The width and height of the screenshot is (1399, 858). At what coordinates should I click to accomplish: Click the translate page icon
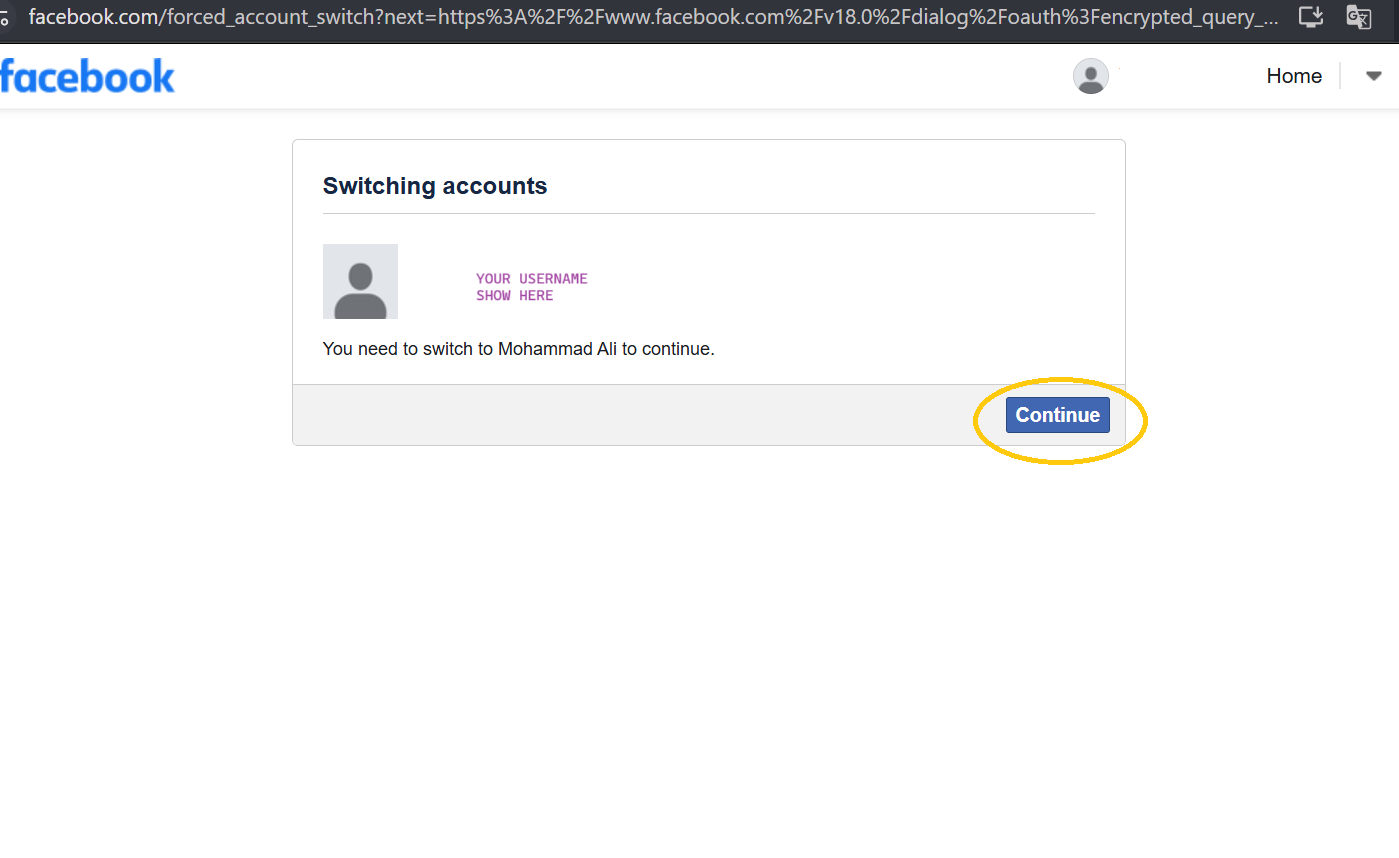[x=1358, y=17]
